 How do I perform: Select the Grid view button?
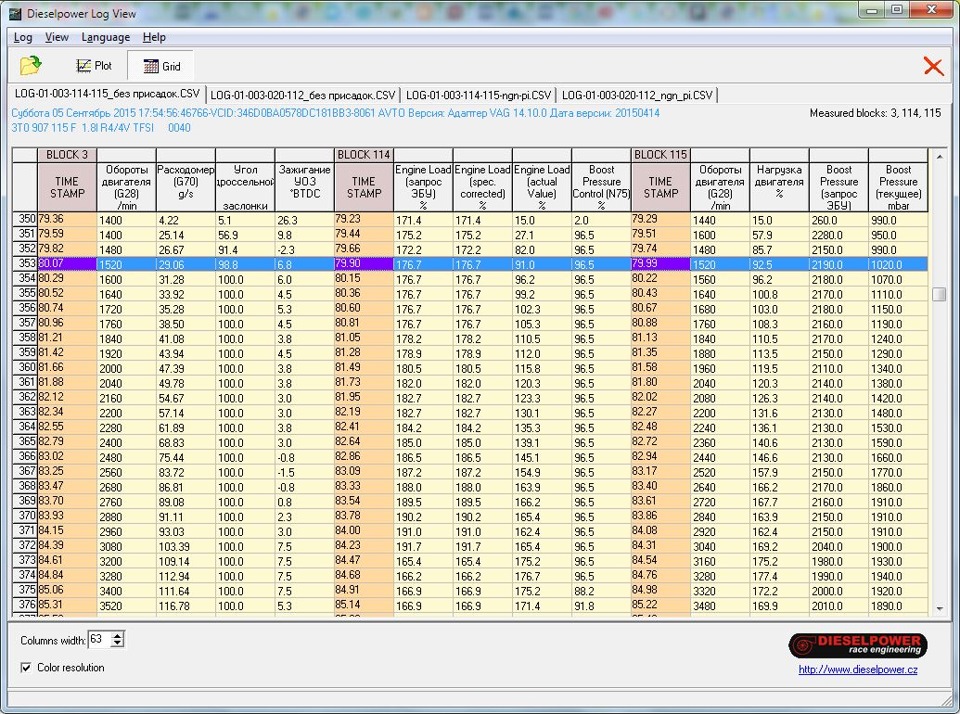tap(161, 66)
